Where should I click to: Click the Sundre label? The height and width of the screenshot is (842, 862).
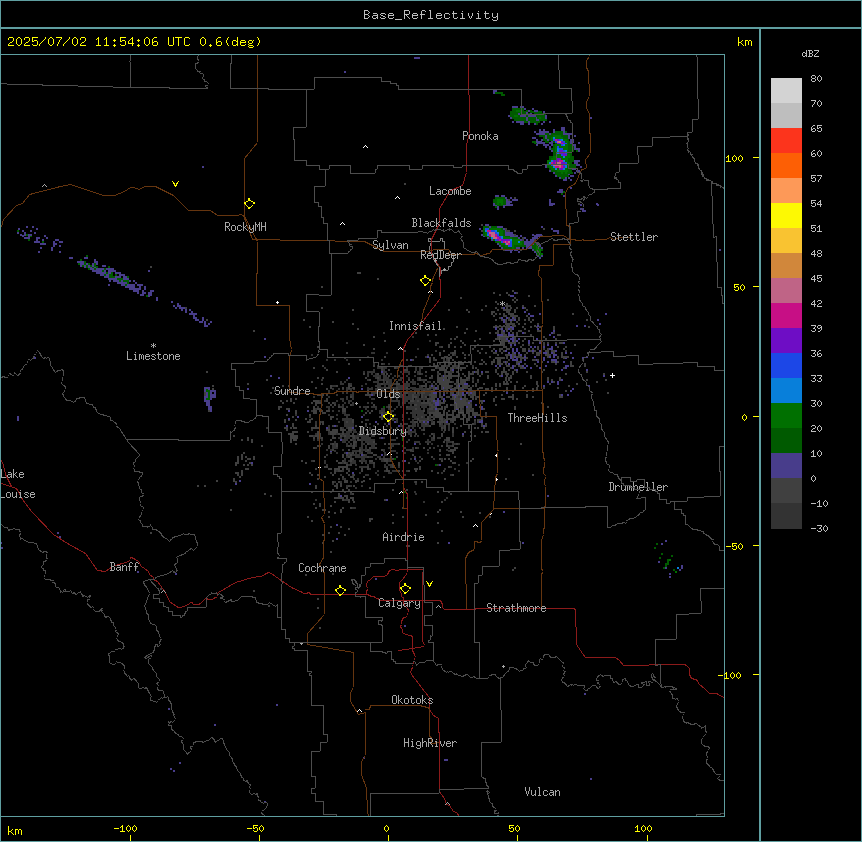pyautogui.click(x=292, y=391)
